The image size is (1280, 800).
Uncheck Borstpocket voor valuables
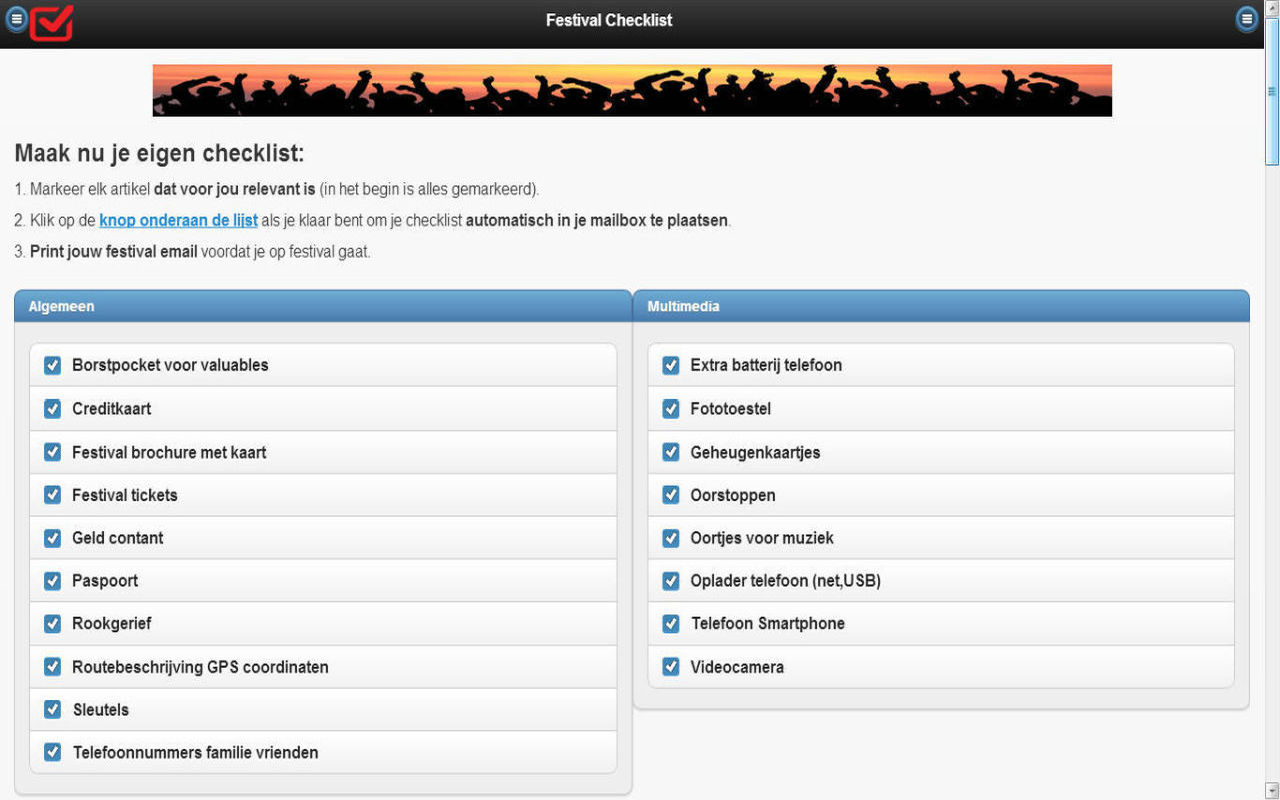pos(53,365)
